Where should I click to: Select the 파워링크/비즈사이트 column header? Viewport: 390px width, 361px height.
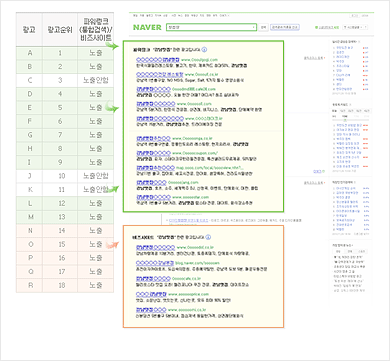point(96,30)
